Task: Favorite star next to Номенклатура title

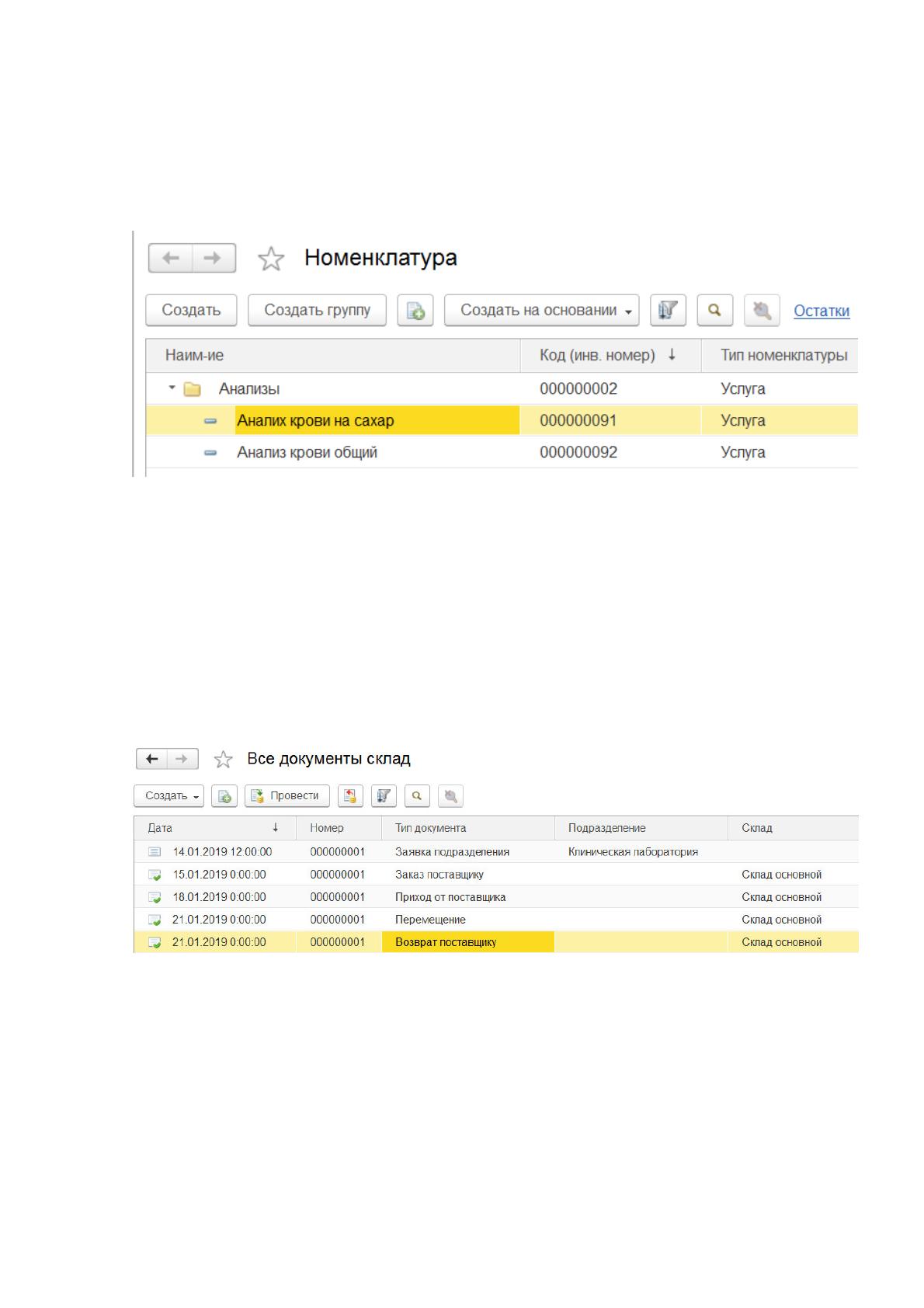Action: pos(271,258)
